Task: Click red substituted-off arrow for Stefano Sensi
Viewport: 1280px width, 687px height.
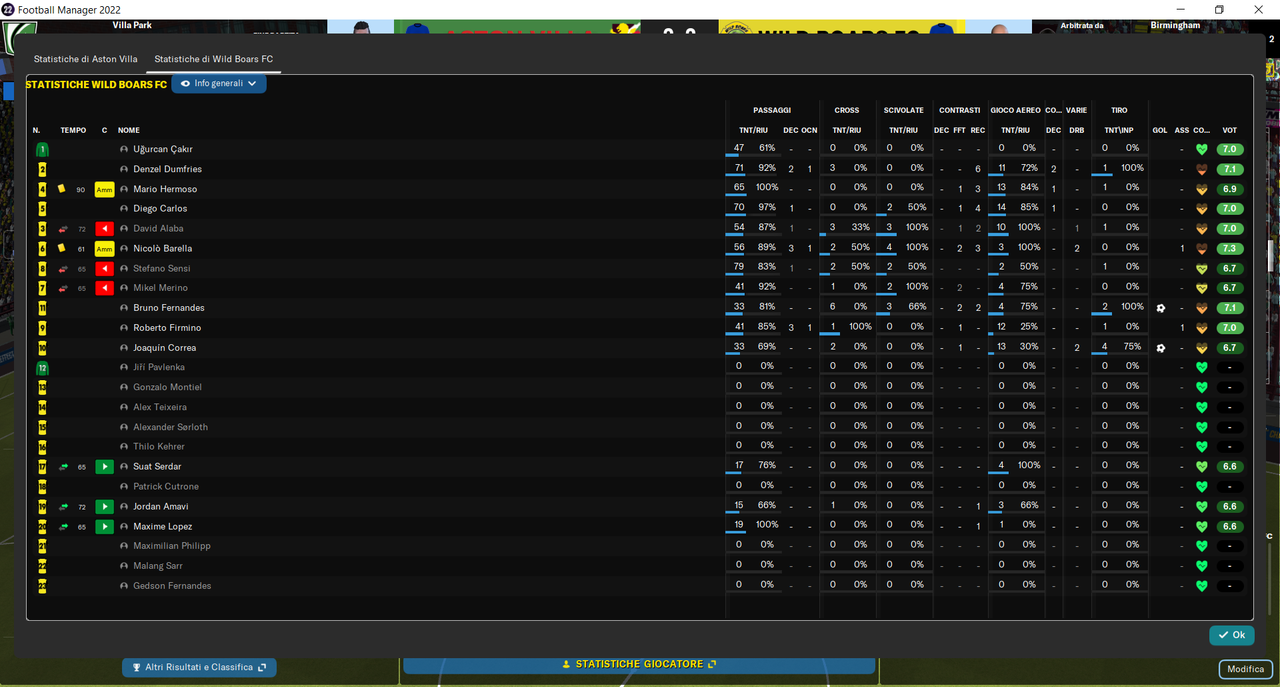Action: 104,268
